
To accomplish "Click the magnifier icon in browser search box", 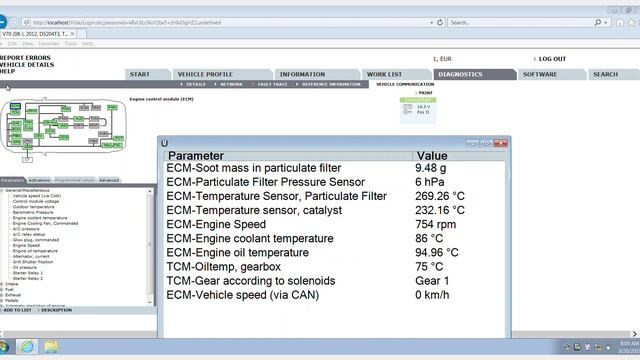I will [x=598, y=22].
